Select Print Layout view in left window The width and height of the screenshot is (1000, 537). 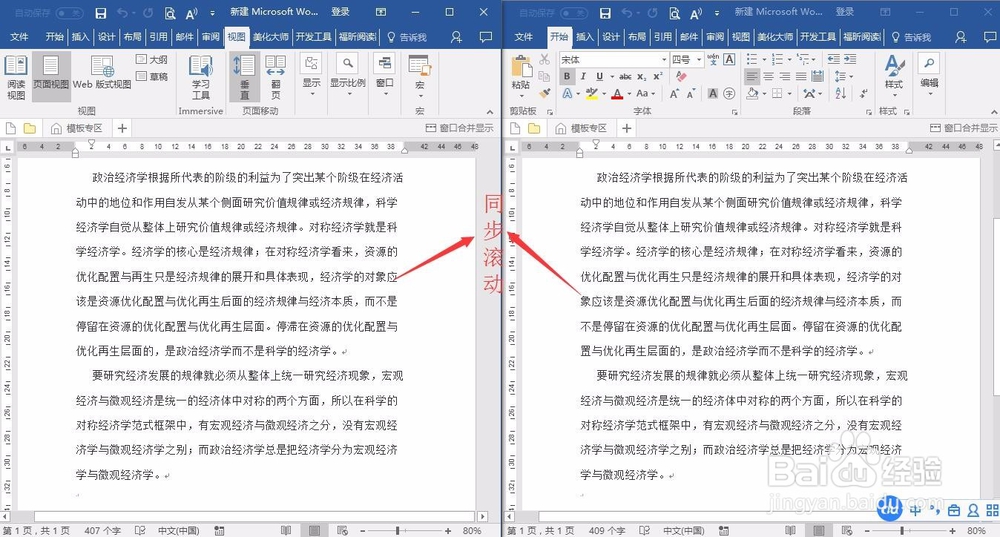(x=50, y=77)
